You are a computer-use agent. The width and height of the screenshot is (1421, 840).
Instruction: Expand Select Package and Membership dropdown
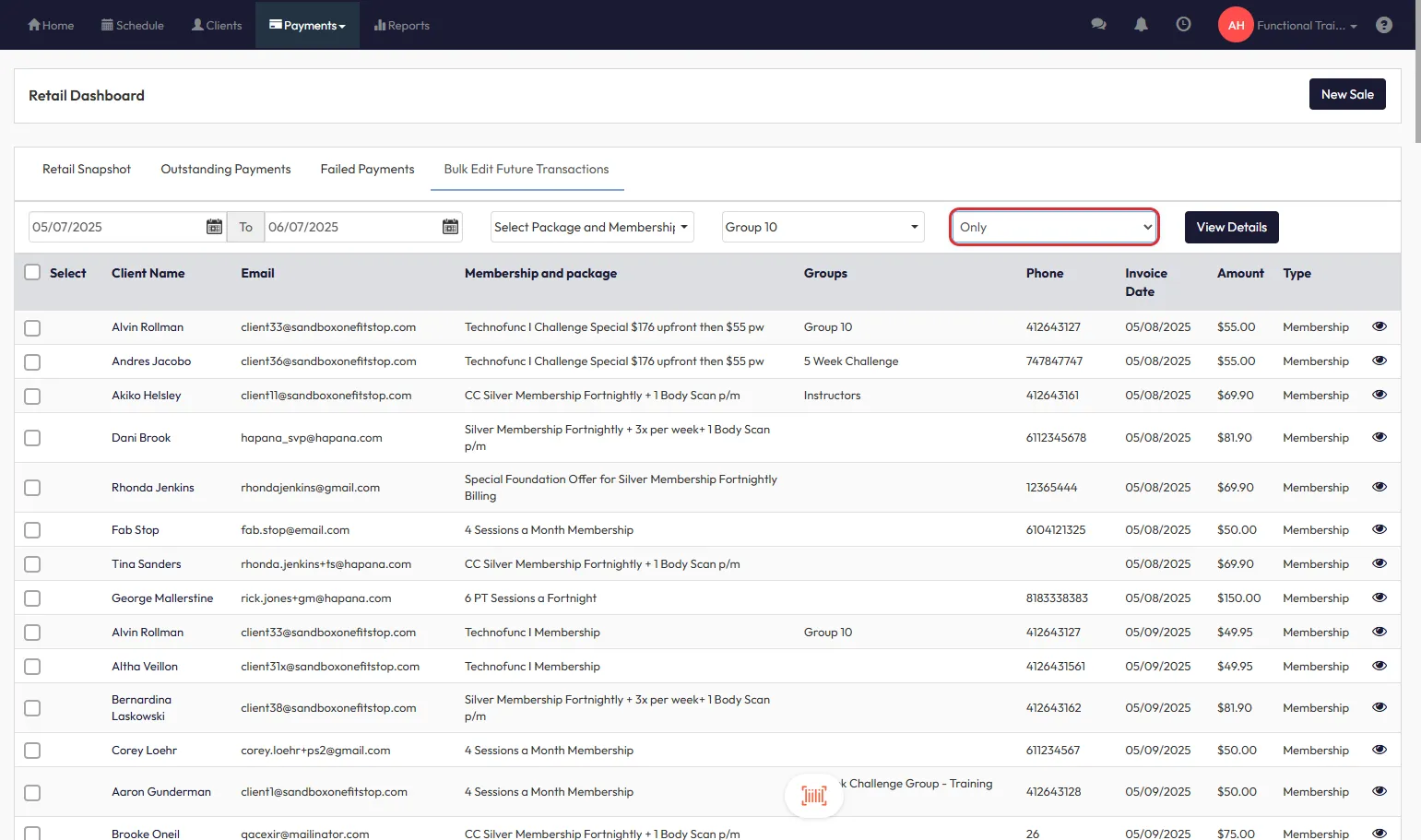click(591, 227)
